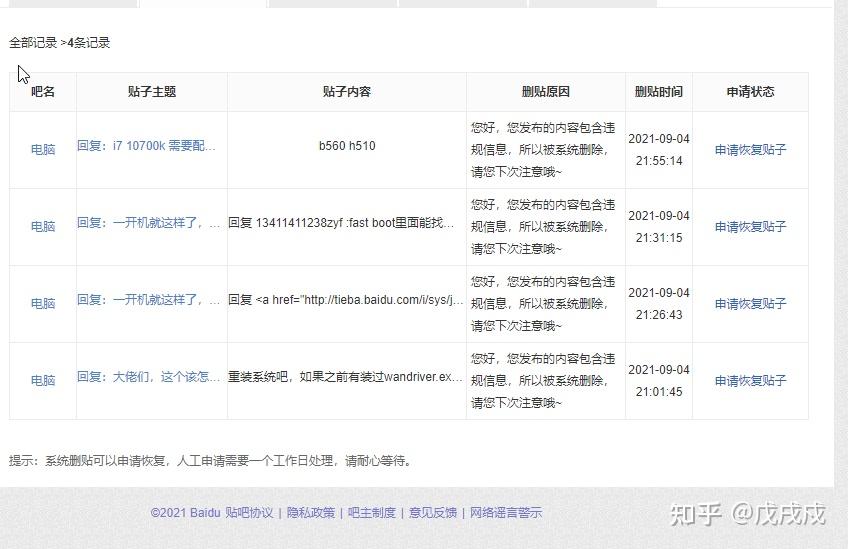Open post topic in the 21:31:15 row

[148, 223]
